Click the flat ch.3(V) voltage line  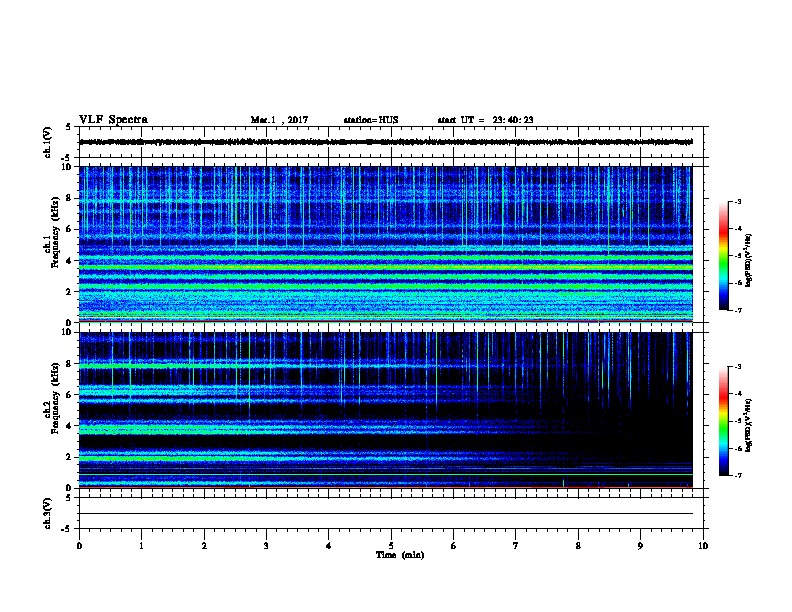pyautogui.click(x=386, y=514)
